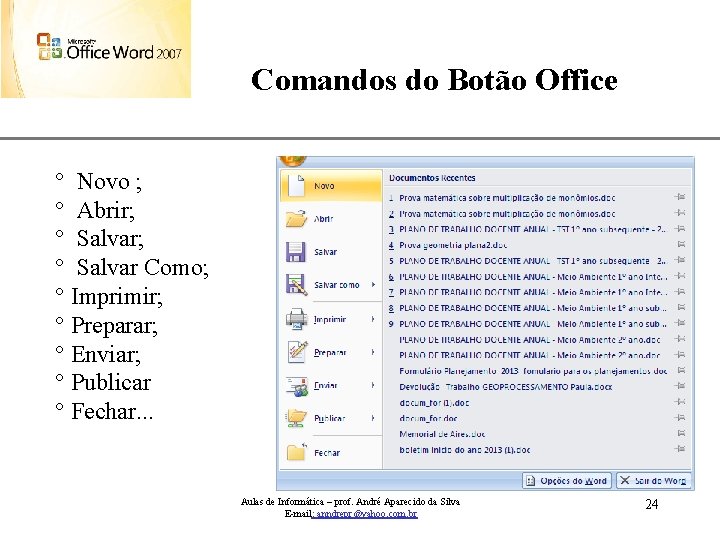Image resolution: width=720 pixels, height=540 pixels.
Task: Pin recent document number 2 to list
Action: (x=680, y=213)
